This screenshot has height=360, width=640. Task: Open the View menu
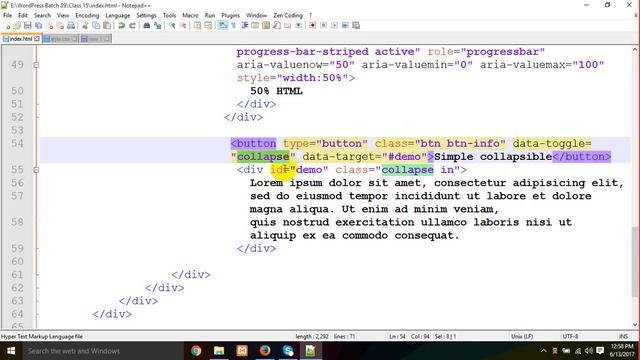click(63, 15)
